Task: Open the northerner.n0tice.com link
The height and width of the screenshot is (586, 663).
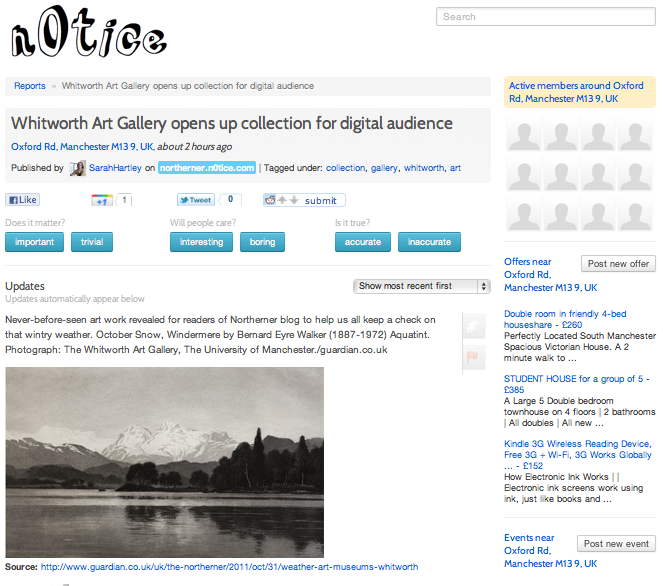Action: tap(207, 168)
